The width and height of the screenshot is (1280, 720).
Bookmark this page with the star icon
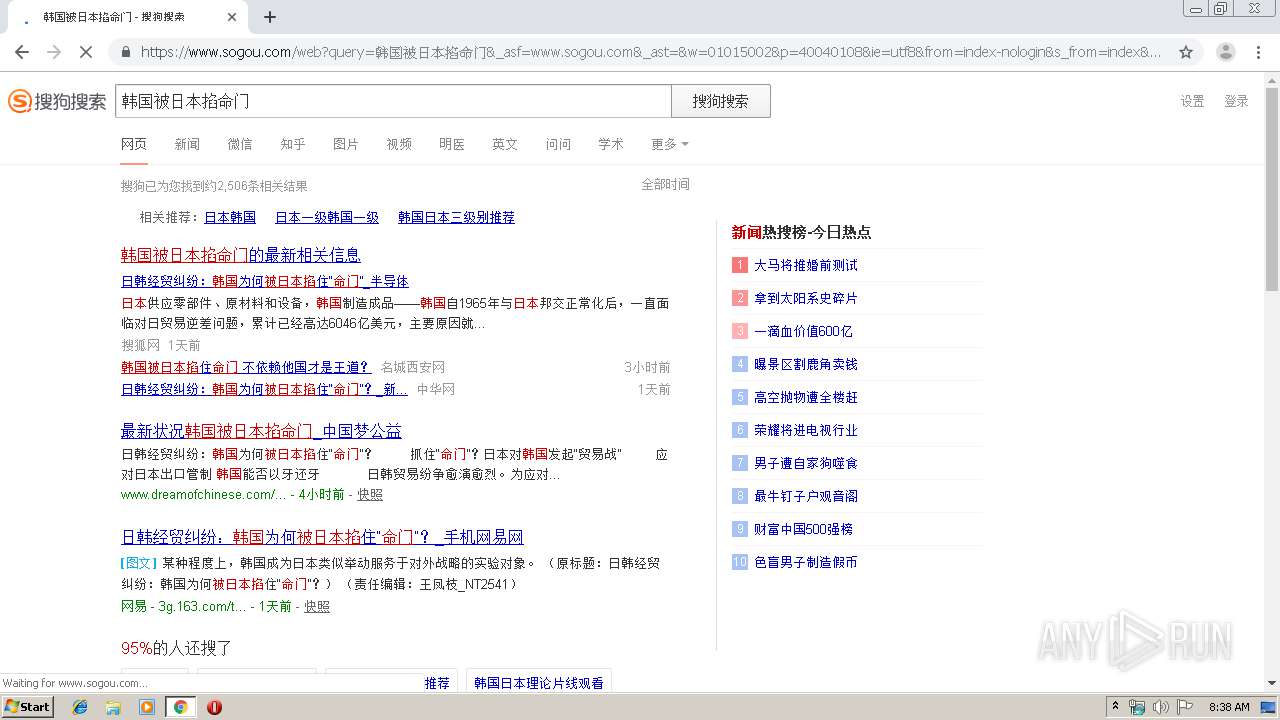pos(1186,52)
